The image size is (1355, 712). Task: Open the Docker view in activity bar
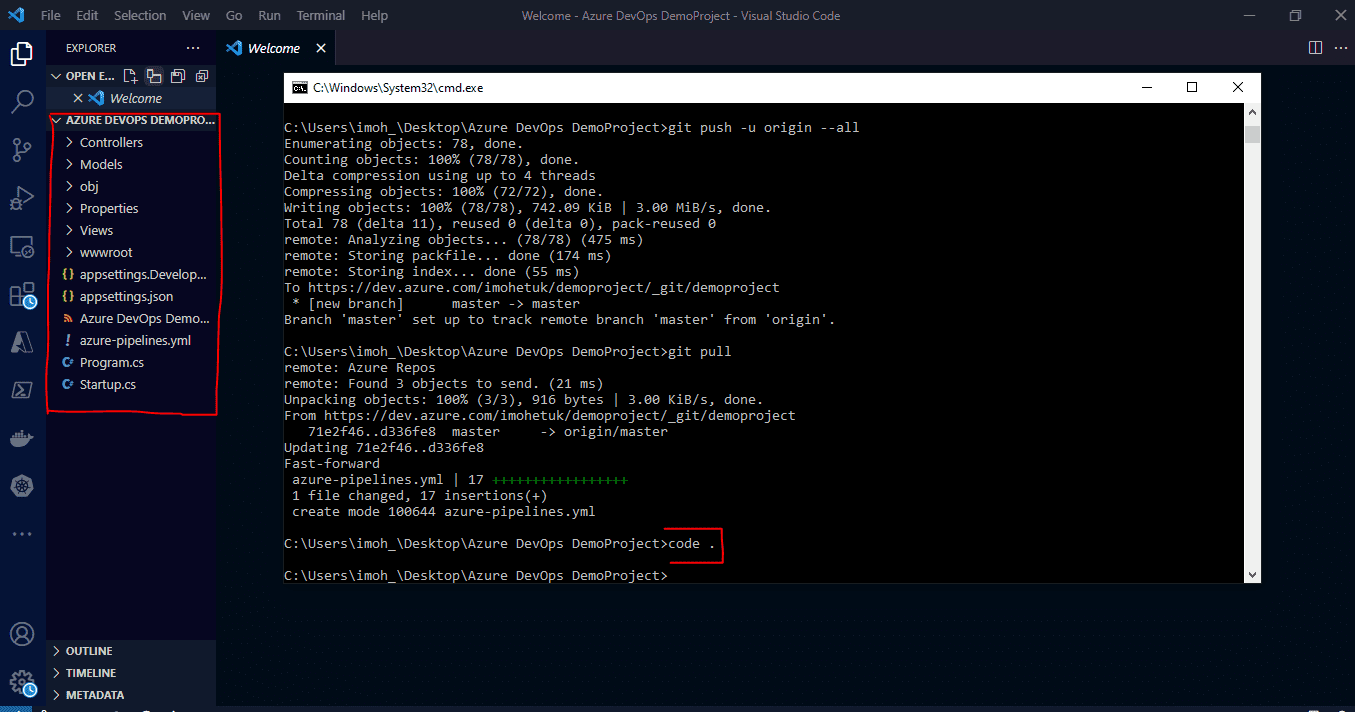point(22,438)
